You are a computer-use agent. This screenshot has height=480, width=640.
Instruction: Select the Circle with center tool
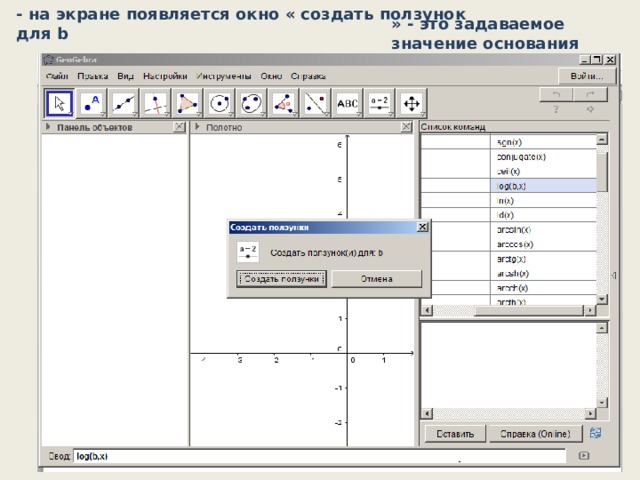[220, 103]
